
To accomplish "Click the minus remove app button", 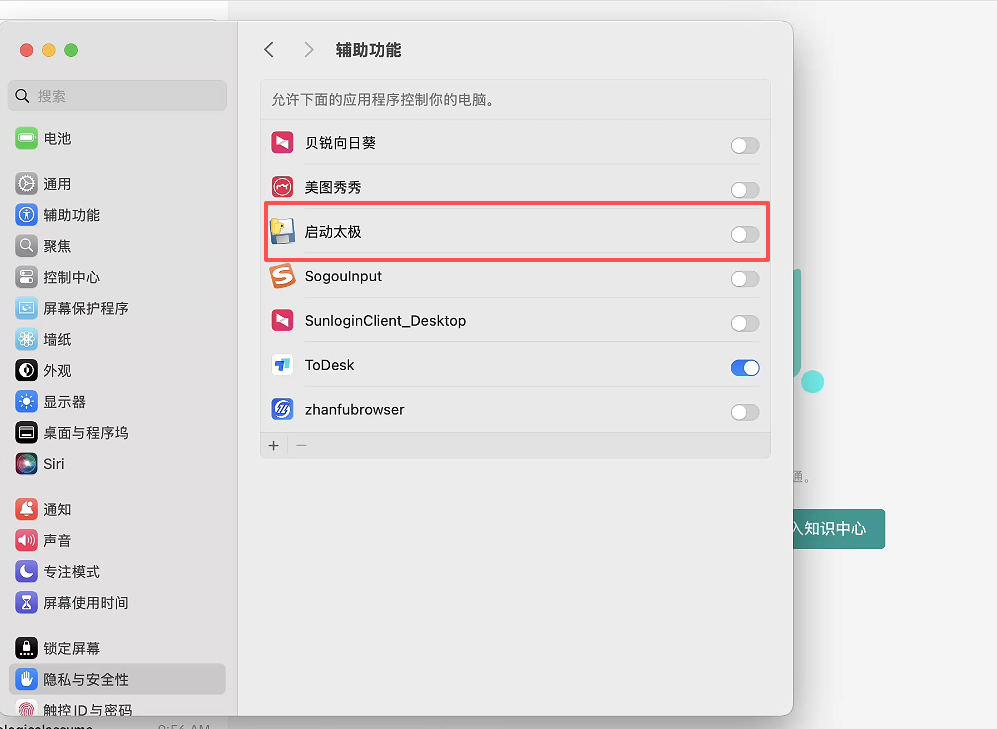I will [x=301, y=445].
